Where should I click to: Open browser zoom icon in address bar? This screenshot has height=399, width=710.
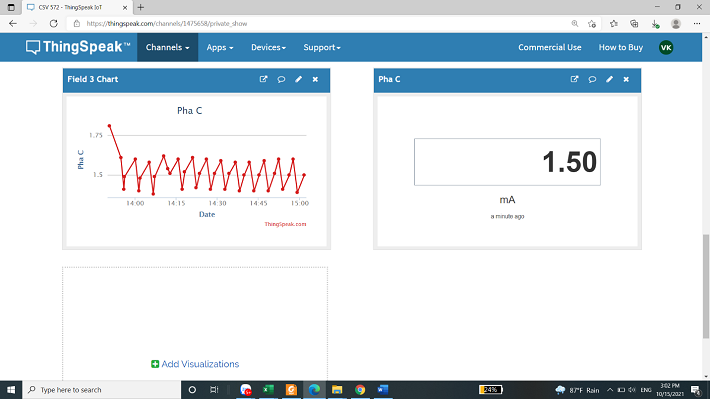(575, 24)
